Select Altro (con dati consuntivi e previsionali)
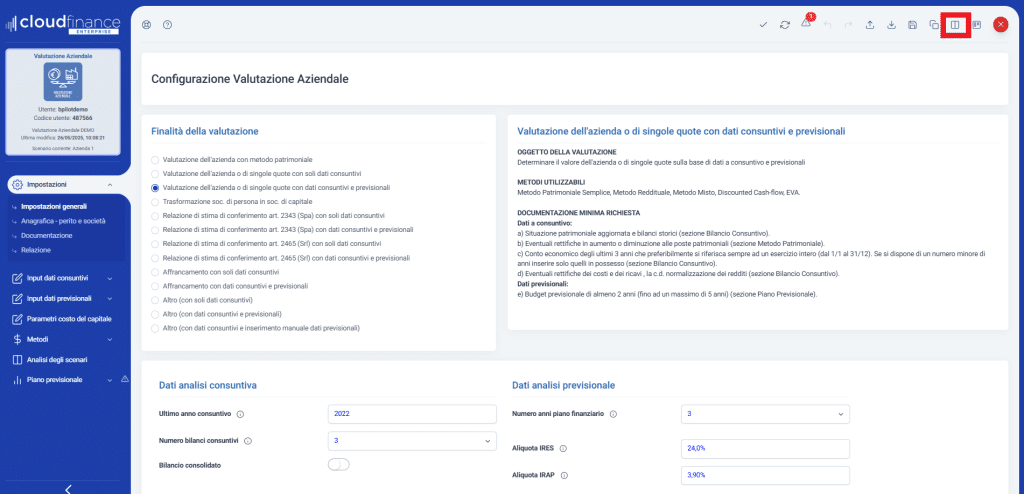This screenshot has width=1024, height=494. 155,314
